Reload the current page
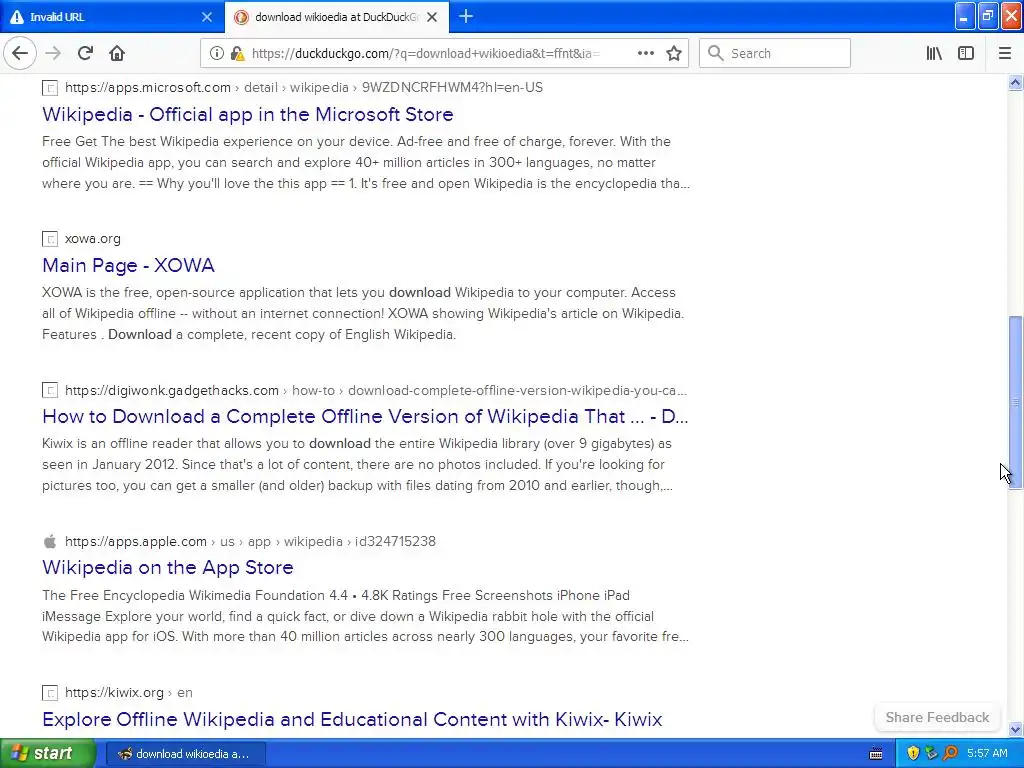The image size is (1024, 768). click(x=86, y=53)
